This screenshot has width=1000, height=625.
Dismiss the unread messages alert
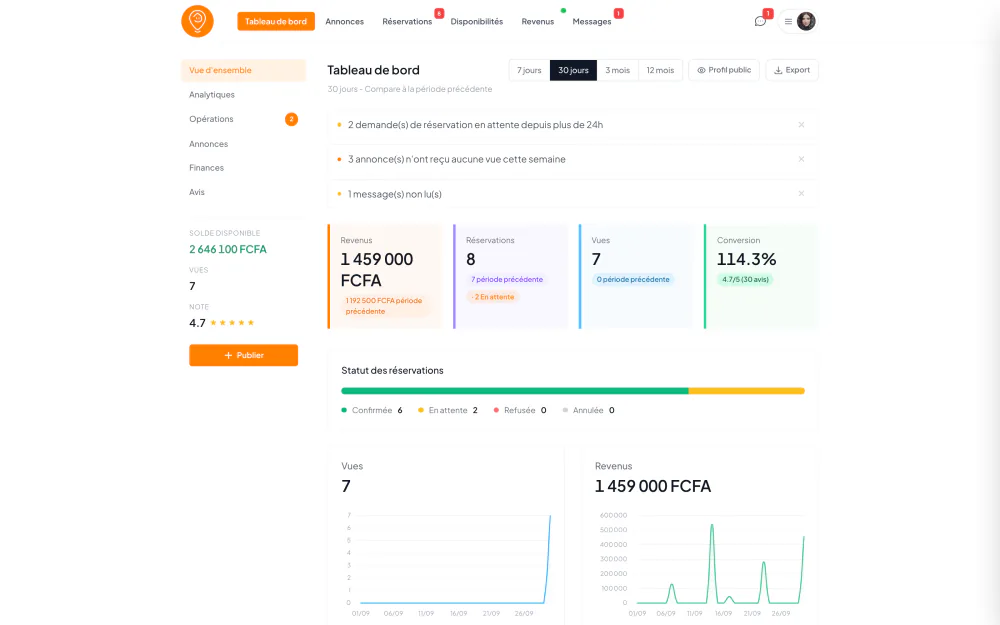point(801,194)
